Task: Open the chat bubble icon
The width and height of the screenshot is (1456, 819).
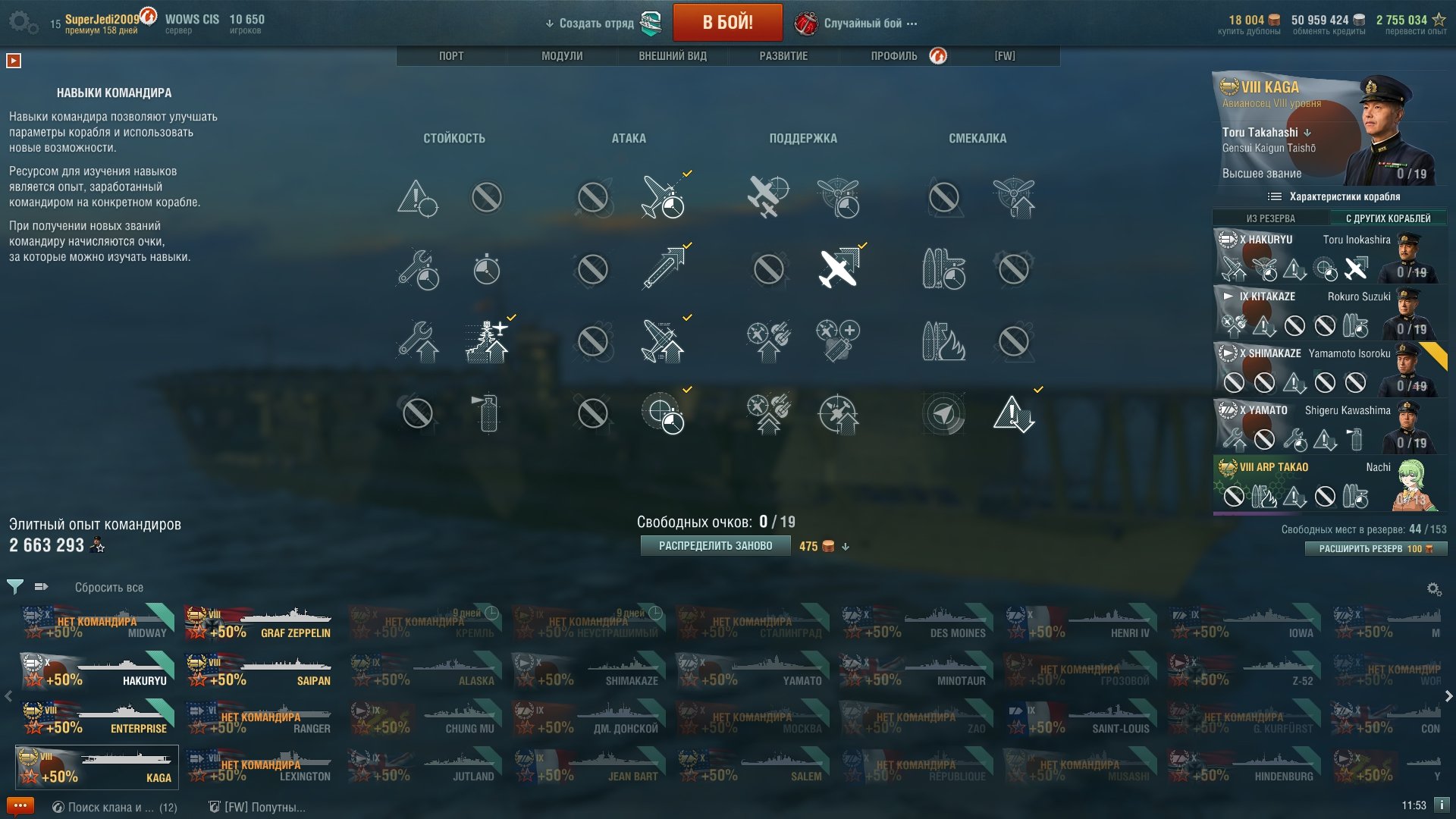Action: click(20, 805)
